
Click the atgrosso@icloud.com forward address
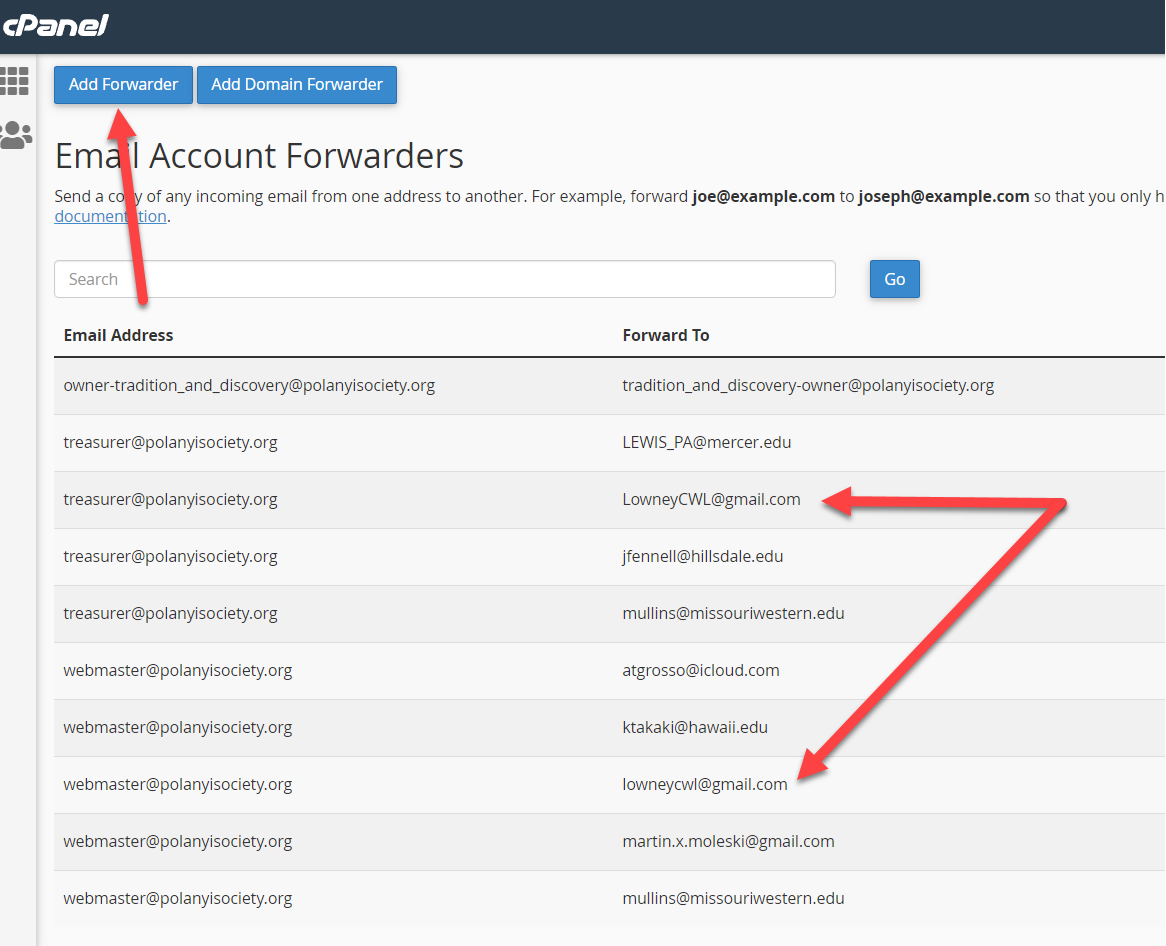tap(700, 670)
